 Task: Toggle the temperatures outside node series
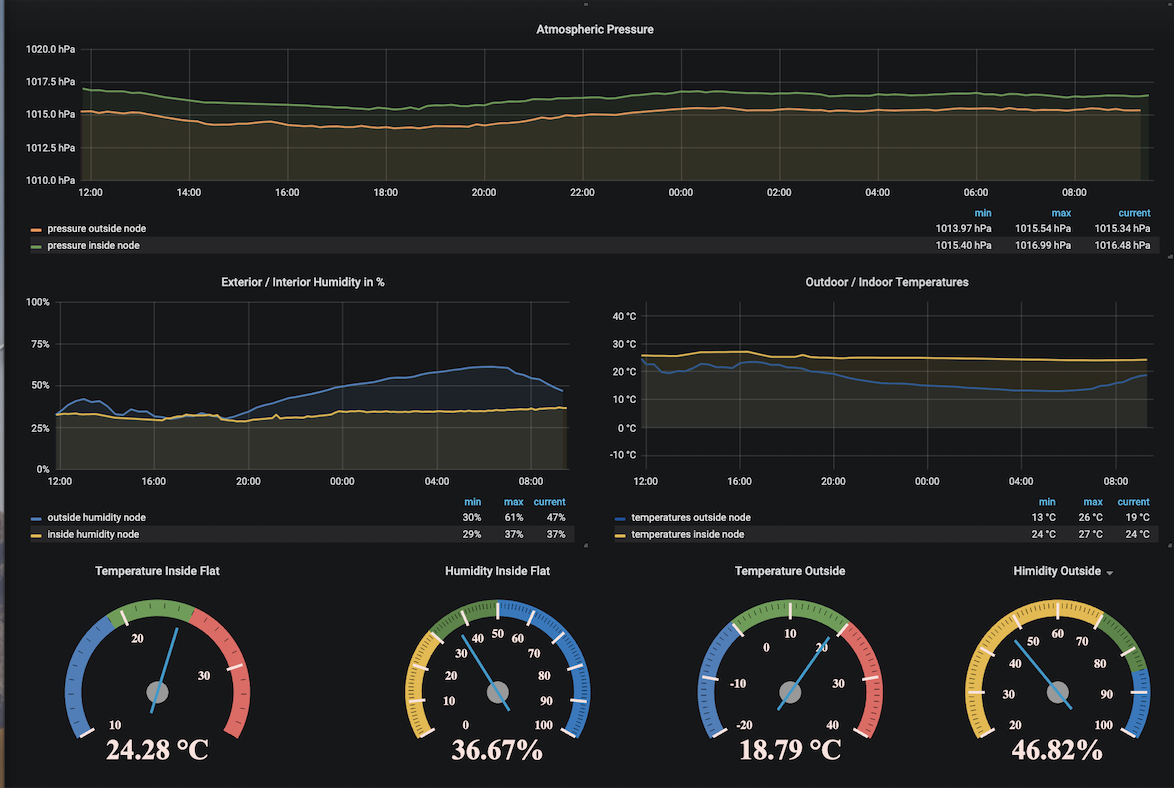[x=691, y=518]
